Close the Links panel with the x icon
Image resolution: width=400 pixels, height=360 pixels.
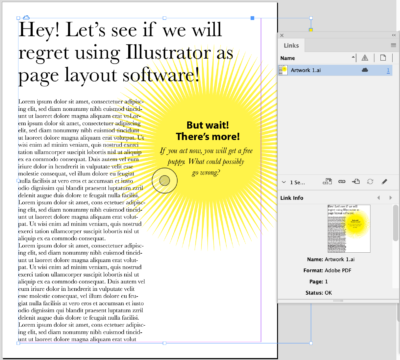(x=282, y=35)
